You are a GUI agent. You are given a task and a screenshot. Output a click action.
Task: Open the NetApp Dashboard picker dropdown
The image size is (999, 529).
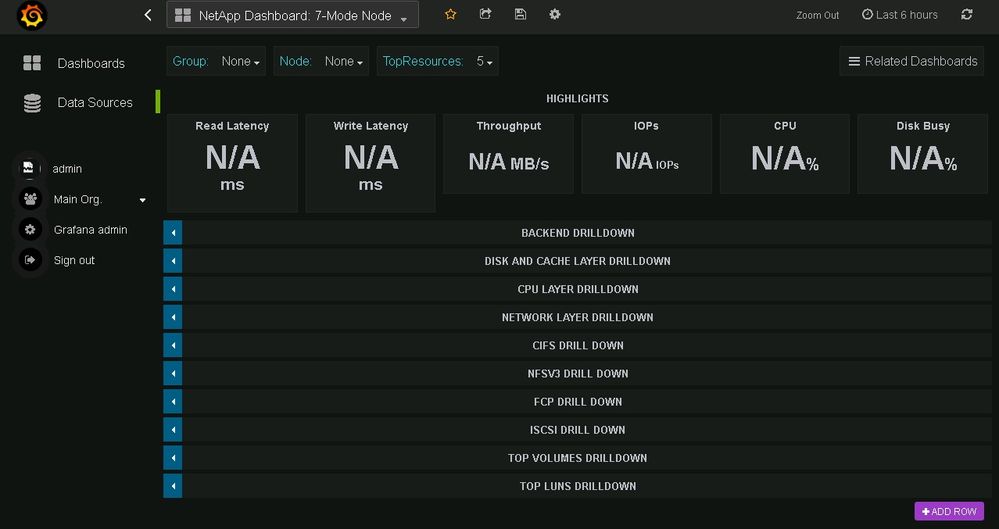click(292, 16)
